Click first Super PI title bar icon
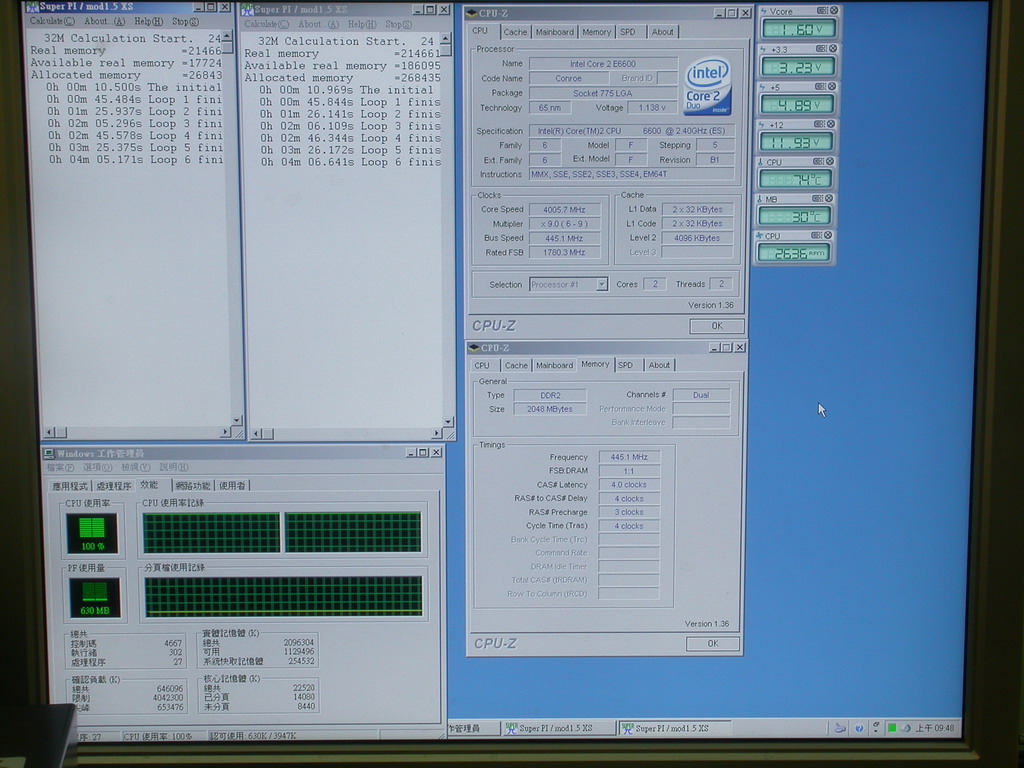The width and height of the screenshot is (1024, 768). click(32, 7)
